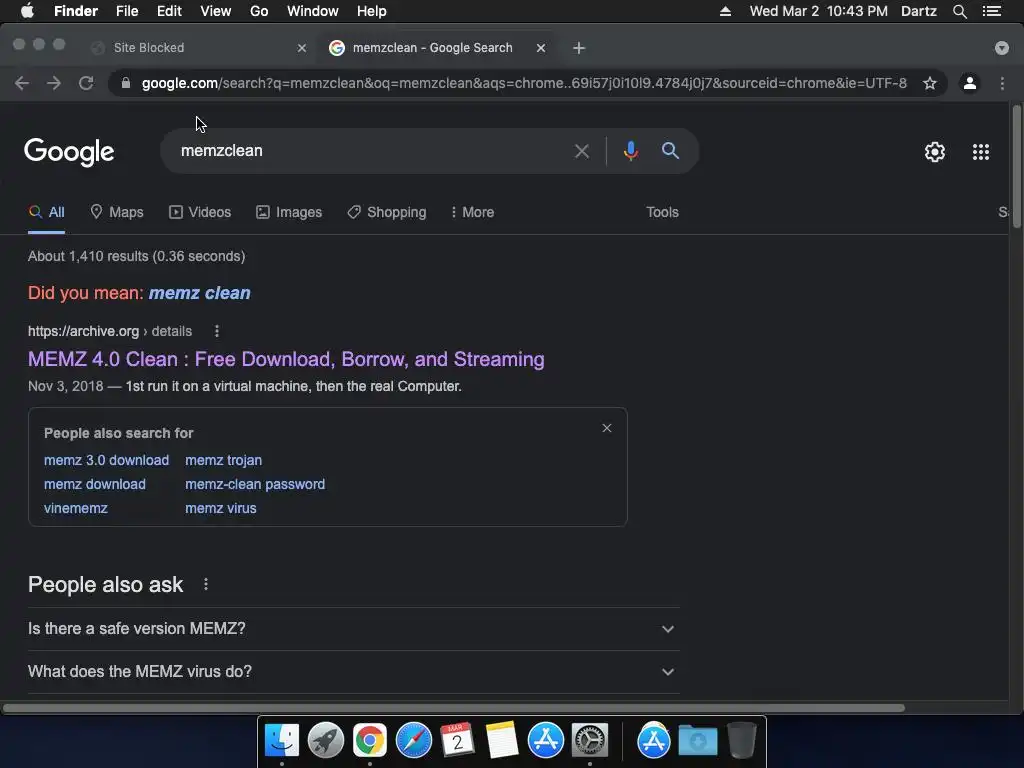Open the memz 3.0 download suggestion
The image size is (1024, 768).
106,460
